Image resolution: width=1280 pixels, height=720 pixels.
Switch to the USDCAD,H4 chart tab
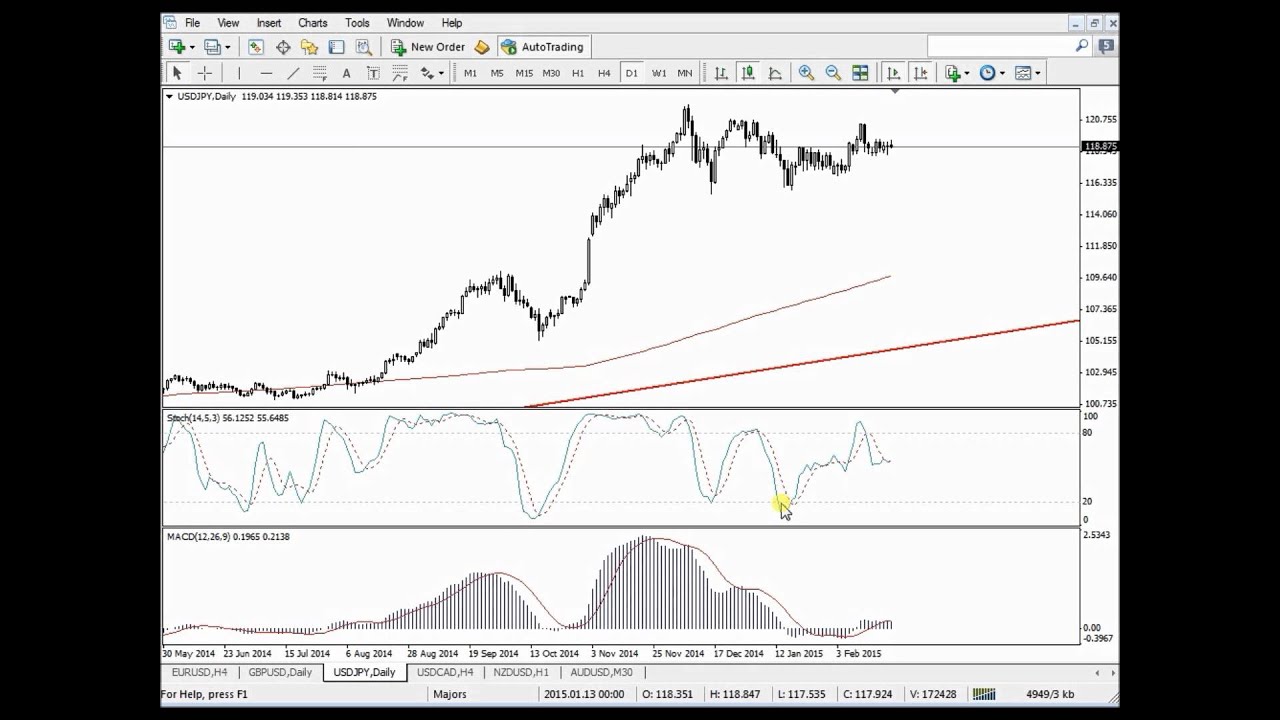tap(445, 673)
